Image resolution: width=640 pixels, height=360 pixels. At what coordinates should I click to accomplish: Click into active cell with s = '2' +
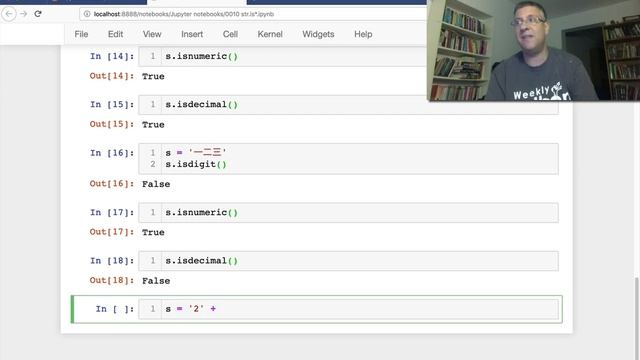tap(348, 309)
